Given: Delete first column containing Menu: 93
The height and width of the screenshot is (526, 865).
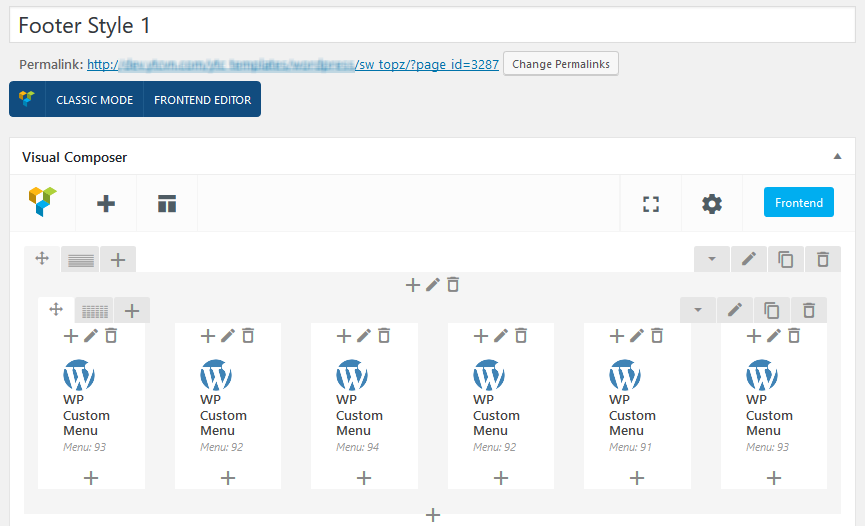Looking at the screenshot, I should click(x=111, y=336).
